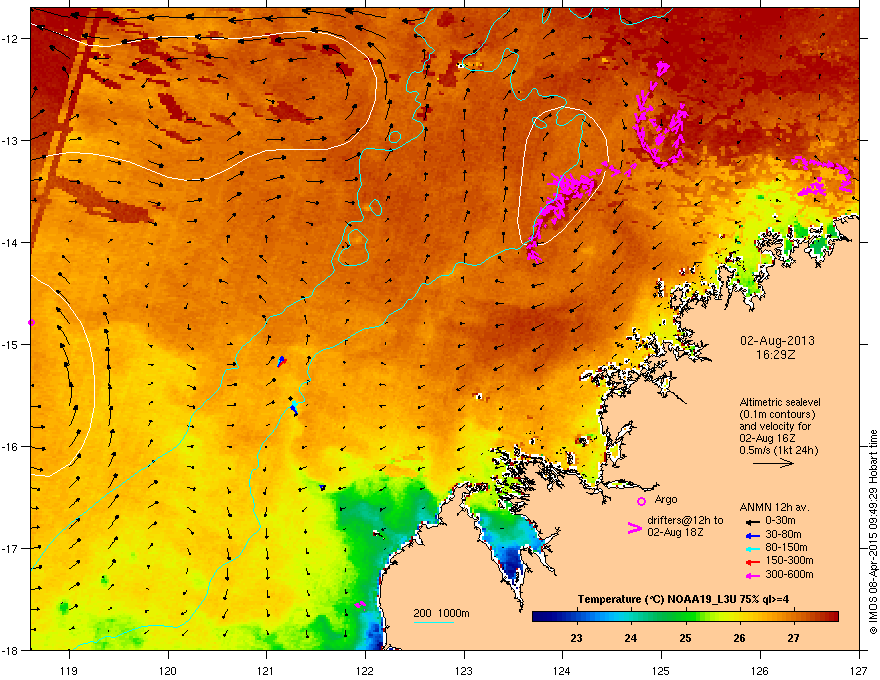The image size is (880, 680).
Task: Click the colorbar tick label '25'
Action: click(685, 638)
